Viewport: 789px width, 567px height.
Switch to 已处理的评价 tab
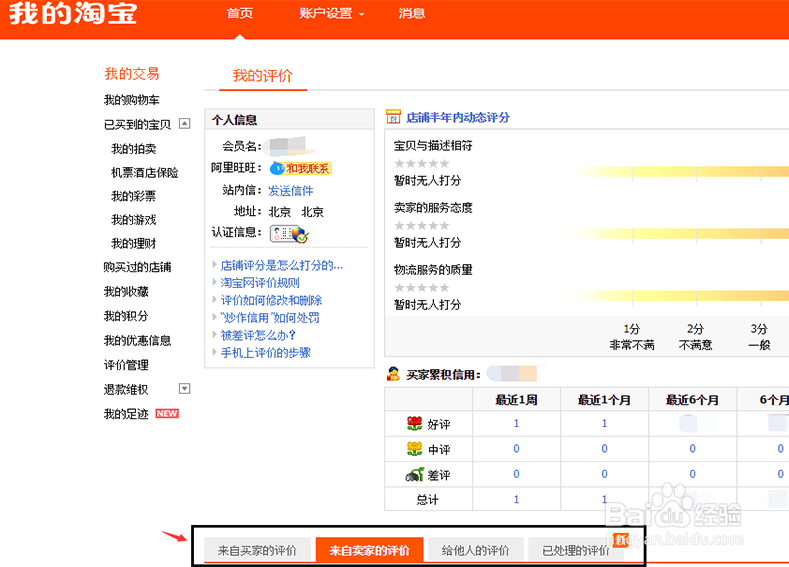(x=576, y=550)
